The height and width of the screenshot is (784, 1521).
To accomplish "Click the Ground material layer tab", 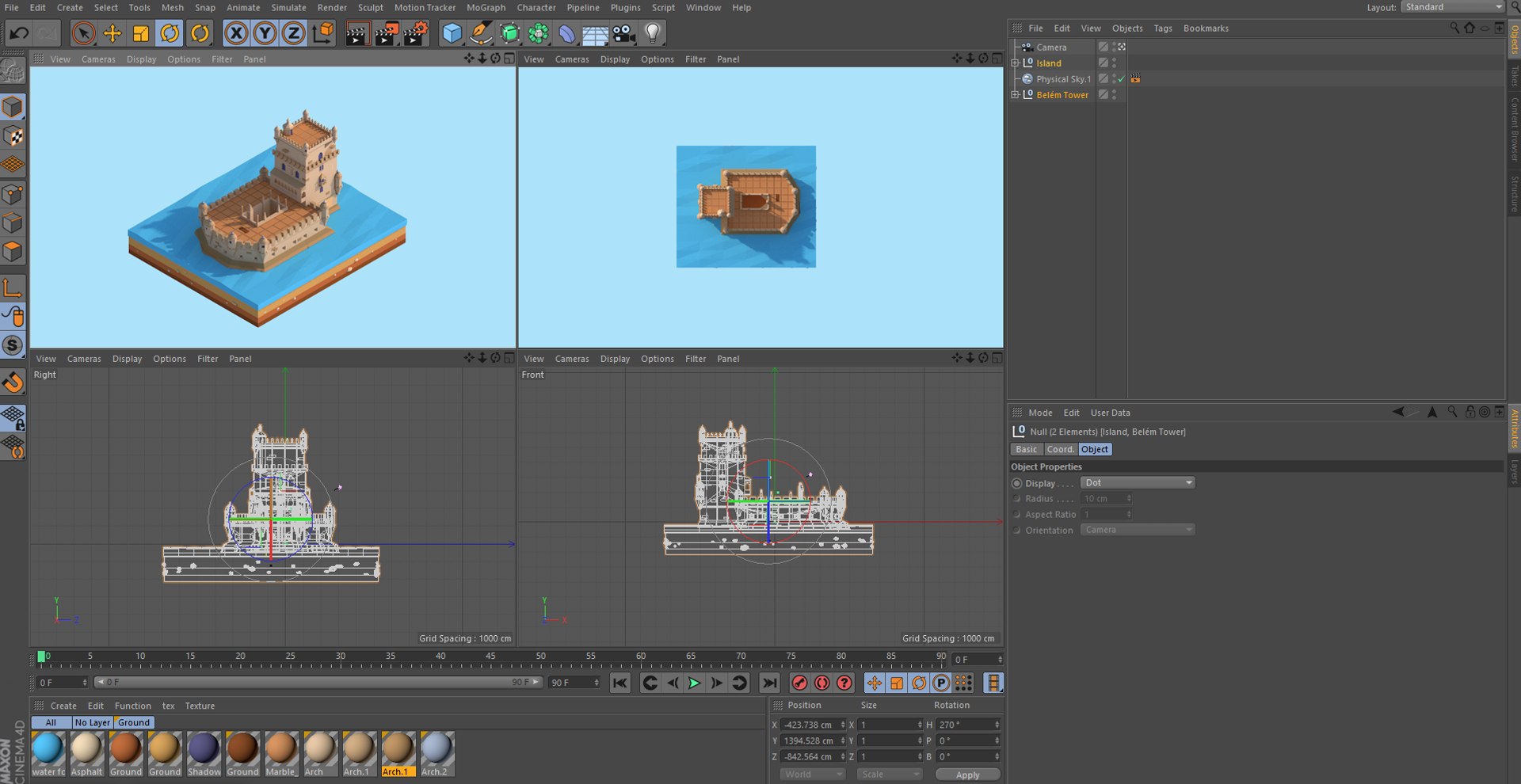I will [x=134, y=722].
